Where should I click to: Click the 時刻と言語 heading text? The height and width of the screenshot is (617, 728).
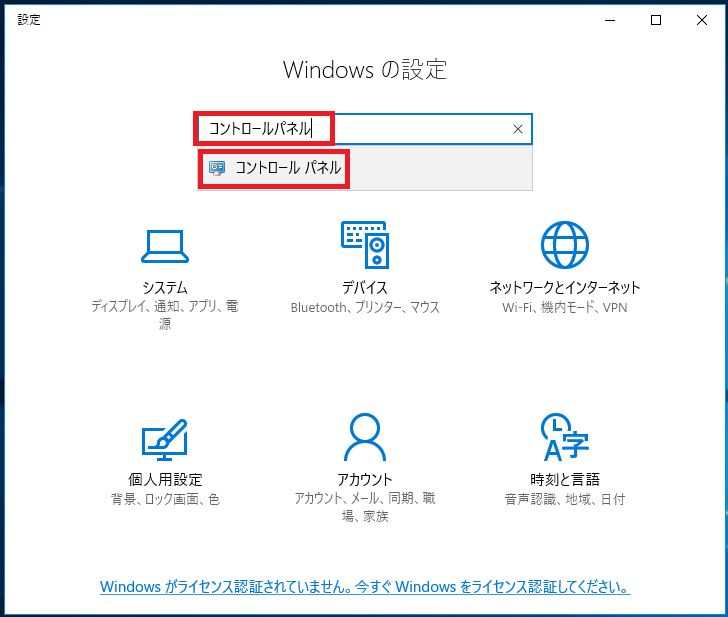coord(565,479)
